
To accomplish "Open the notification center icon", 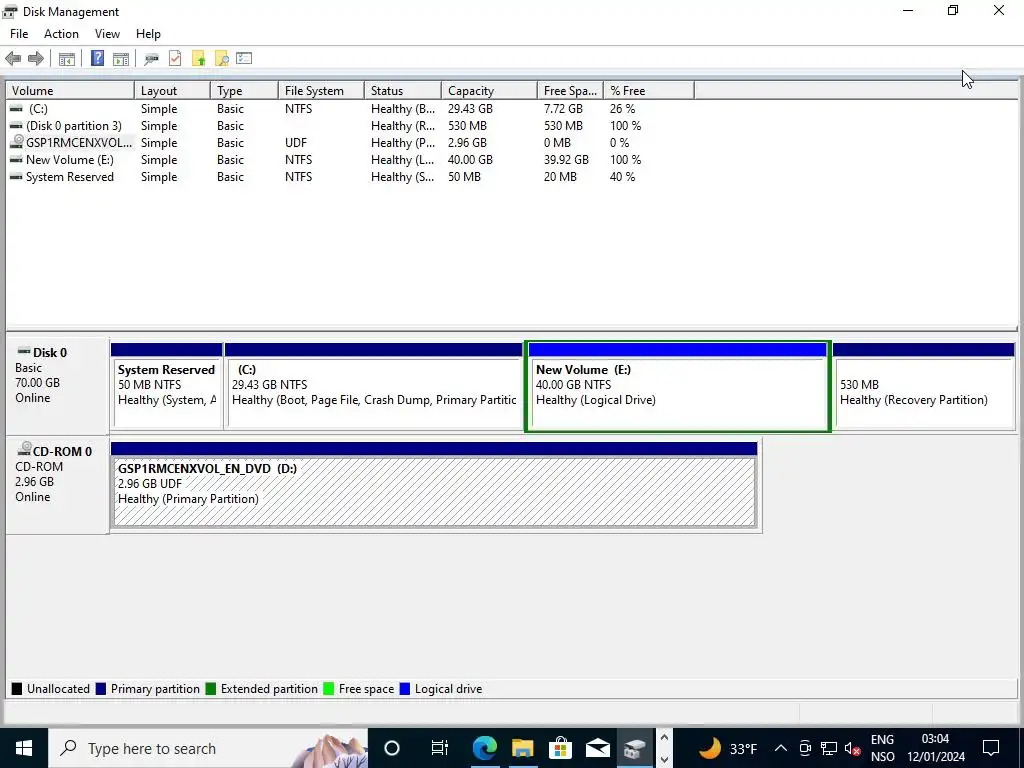I will (991, 748).
